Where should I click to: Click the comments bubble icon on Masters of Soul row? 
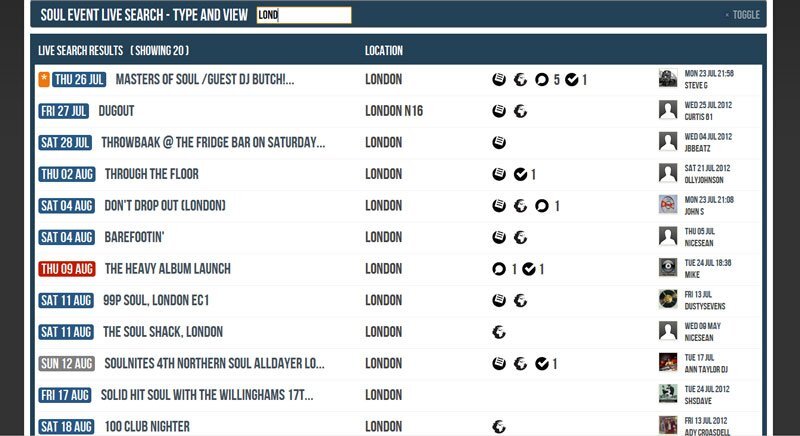tap(541, 80)
